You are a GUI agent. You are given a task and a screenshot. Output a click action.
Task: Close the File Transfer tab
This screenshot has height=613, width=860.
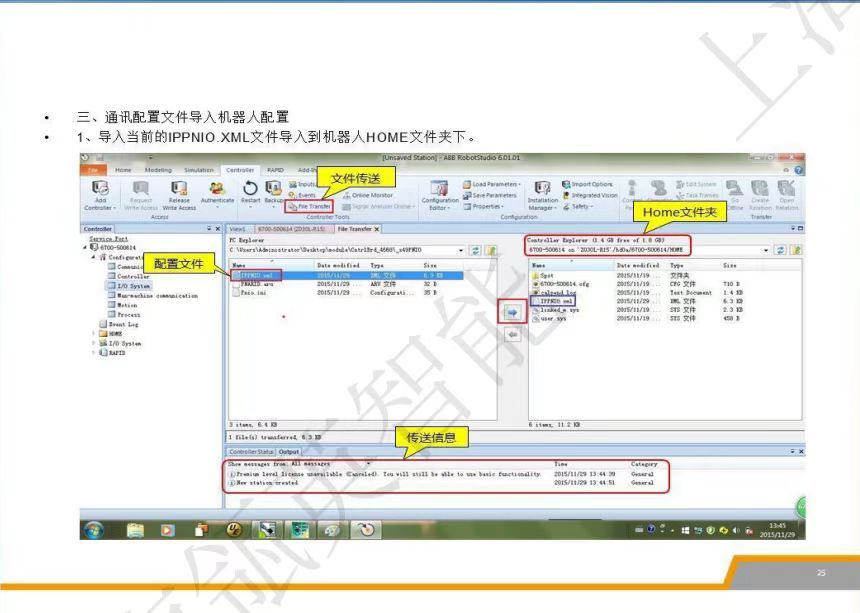point(377,229)
